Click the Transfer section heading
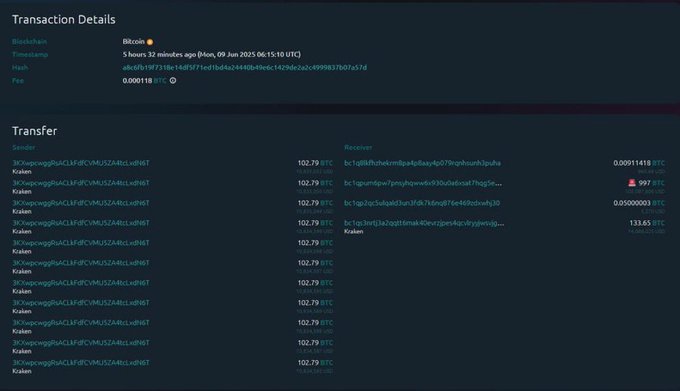 pos(35,131)
